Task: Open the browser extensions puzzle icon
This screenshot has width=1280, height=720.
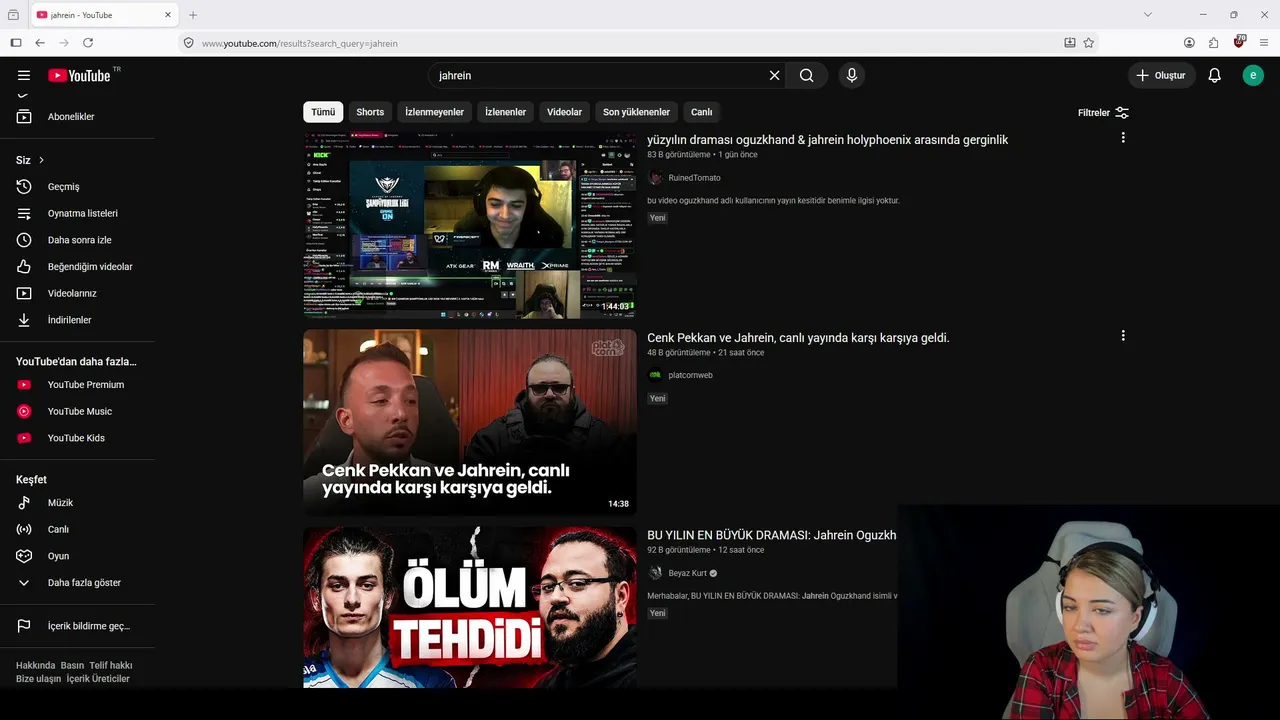Action: pyautogui.click(x=1214, y=43)
